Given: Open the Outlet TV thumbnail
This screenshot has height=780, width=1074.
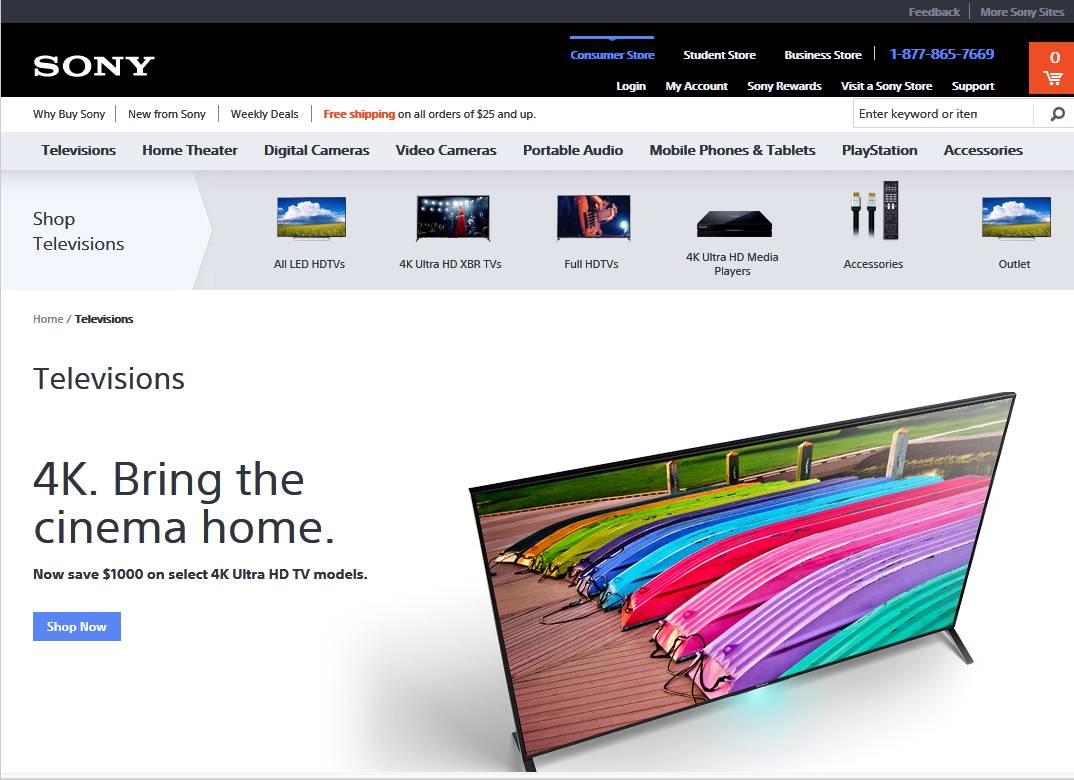Looking at the screenshot, I should tap(1016, 218).
